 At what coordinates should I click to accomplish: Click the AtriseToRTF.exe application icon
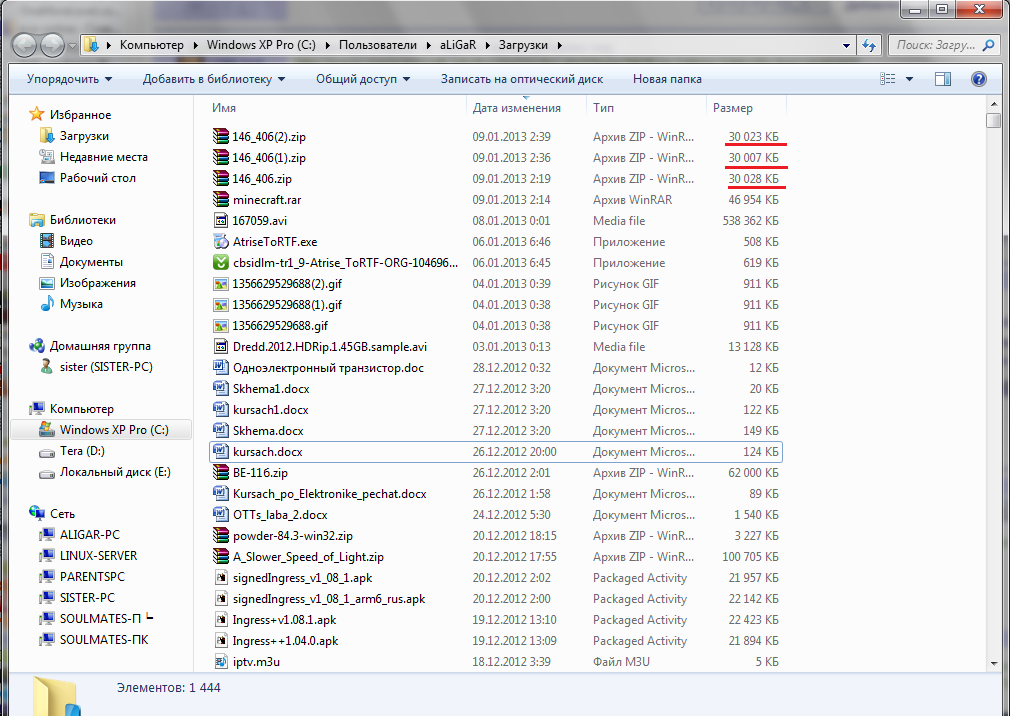(x=221, y=241)
